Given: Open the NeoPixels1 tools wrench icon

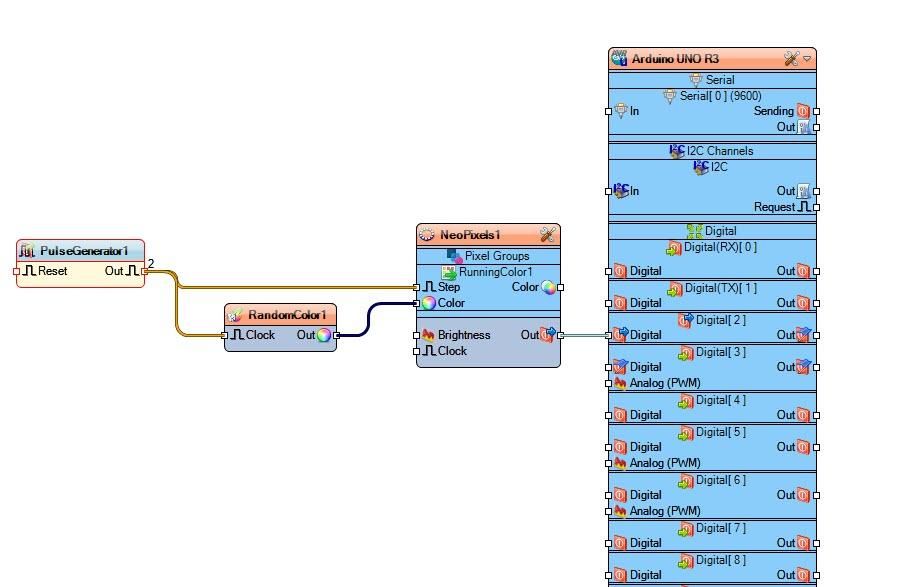Looking at the screenshot, I should click(548, 235).
